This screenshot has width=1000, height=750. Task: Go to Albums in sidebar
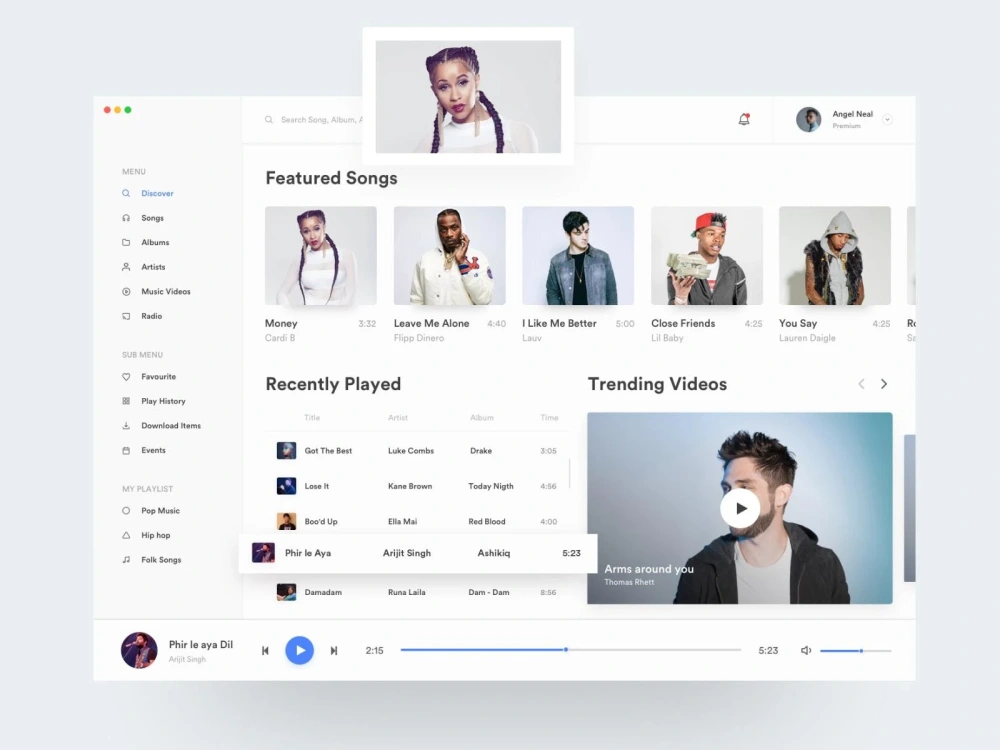[155, 242]
